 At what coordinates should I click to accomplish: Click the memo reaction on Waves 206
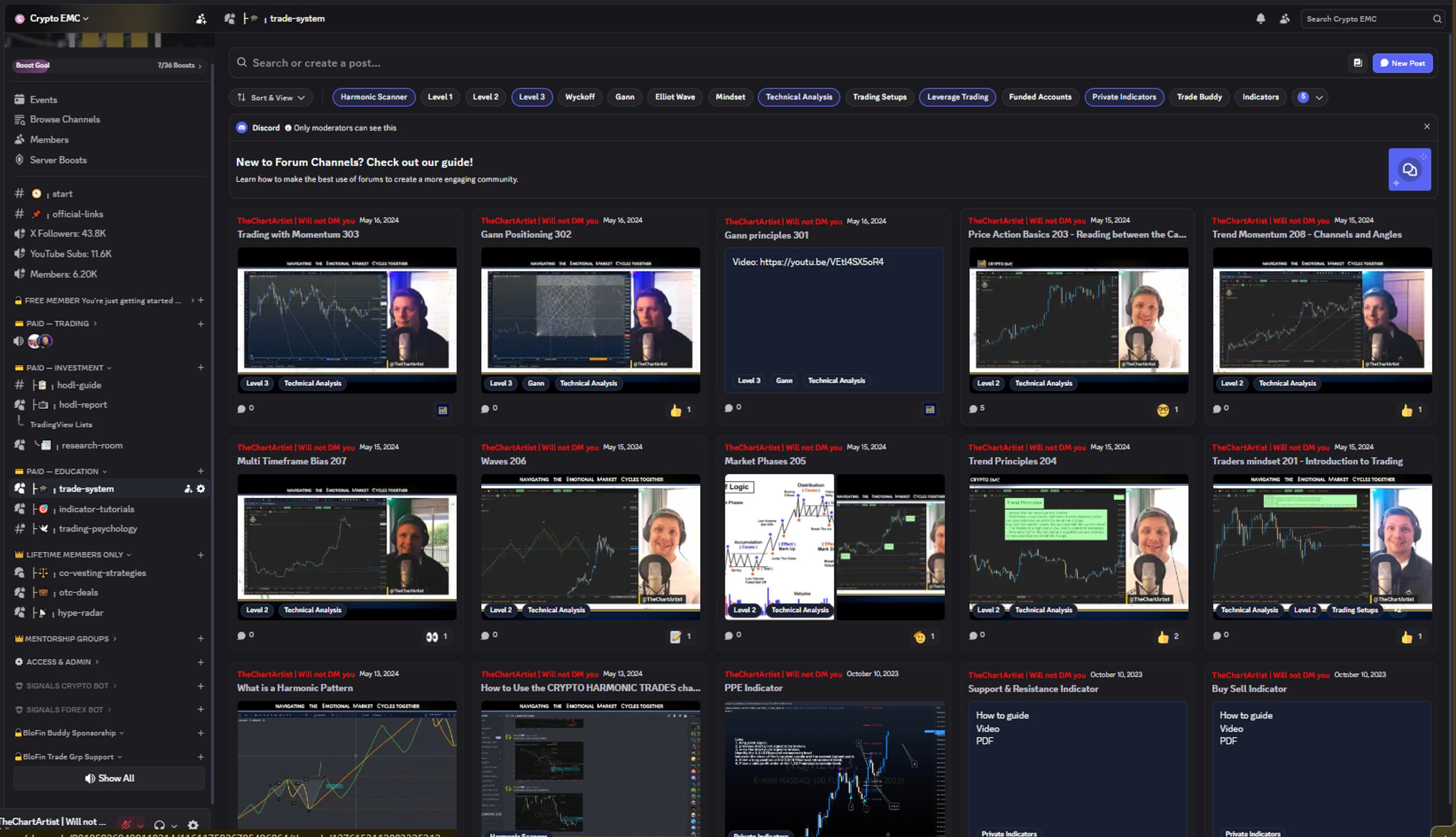coord(681,636)
